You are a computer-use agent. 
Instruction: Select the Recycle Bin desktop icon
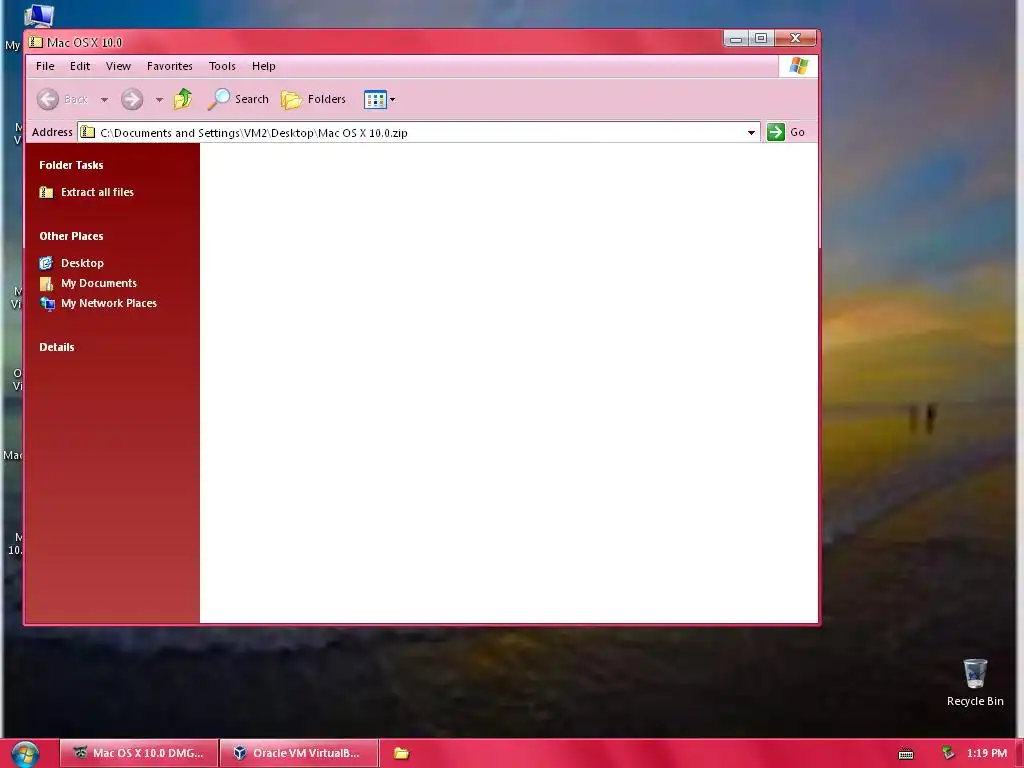click(x=975, y=682)
